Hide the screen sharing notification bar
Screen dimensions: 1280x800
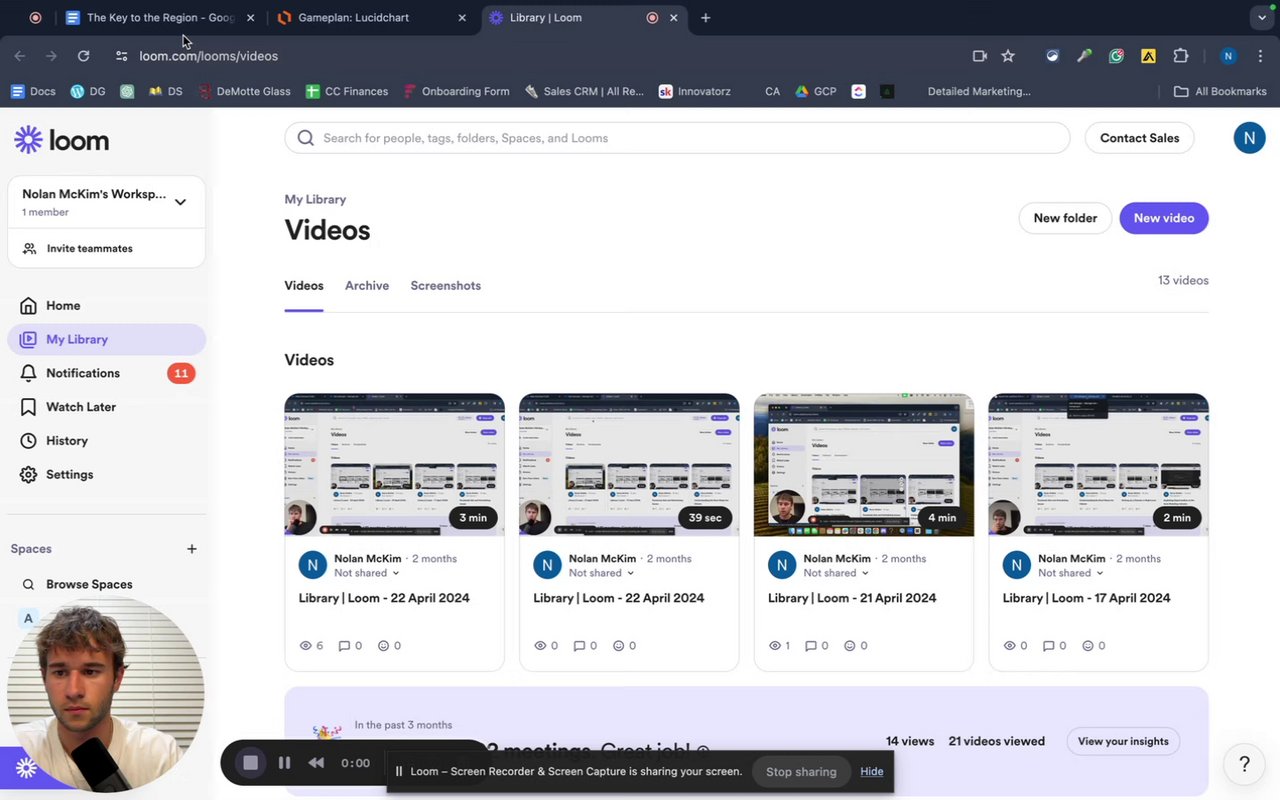pyautogui.click(x=872, y=771)
